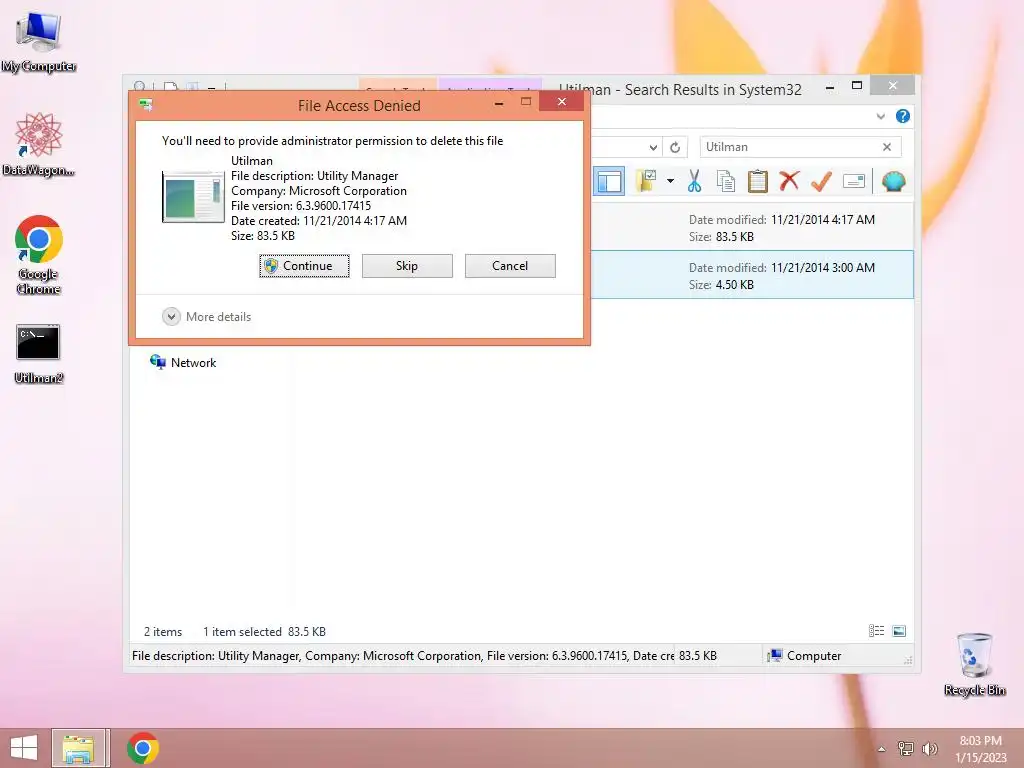Clear the Utilman search box
Viewport: 1024px width, 768px height.
click(x=887, y=147)
